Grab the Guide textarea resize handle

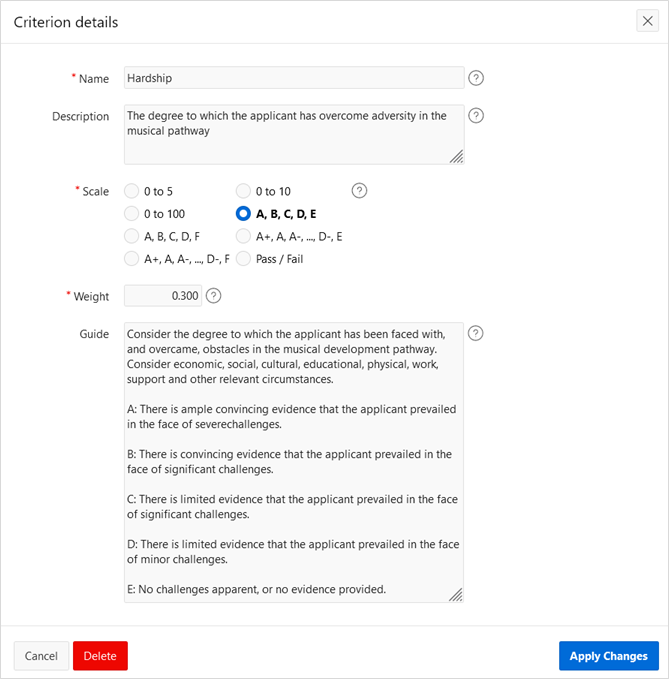tap(456, 595)
